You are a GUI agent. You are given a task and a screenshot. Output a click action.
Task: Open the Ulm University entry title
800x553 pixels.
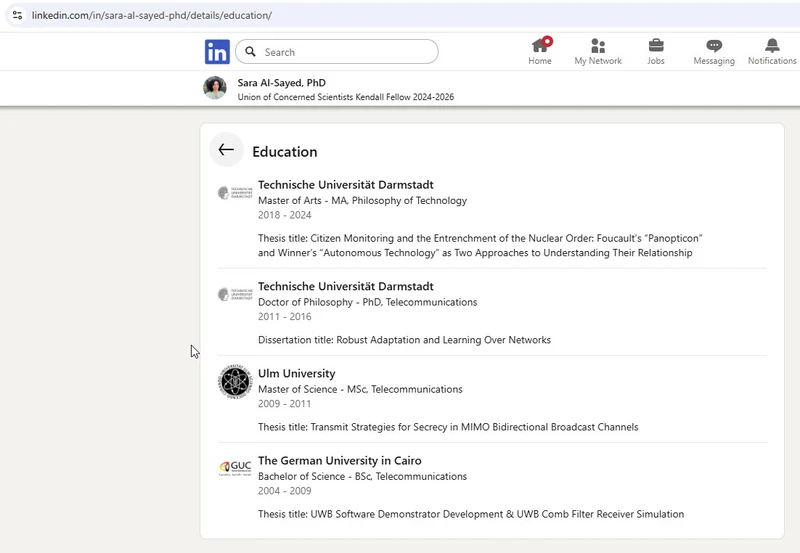tap(296, 373)
